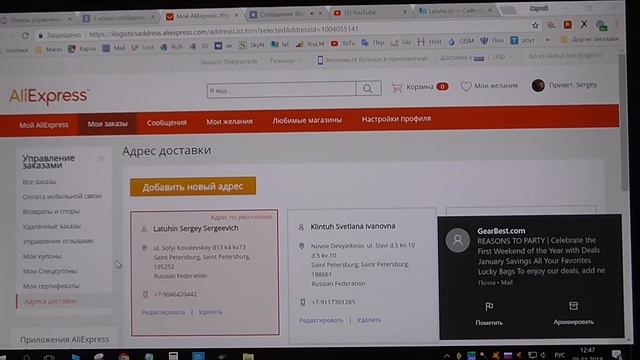Image resolution: width=640 pixels, height=360 pixels.
Task: Open the calculator taskbar icon
Action: click(x=173, y=356)
